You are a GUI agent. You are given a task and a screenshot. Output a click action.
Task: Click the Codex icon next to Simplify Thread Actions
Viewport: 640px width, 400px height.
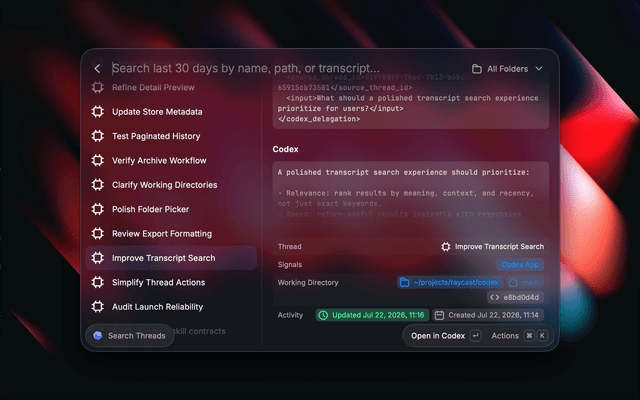pyautogui.click(x=98, y=282)
